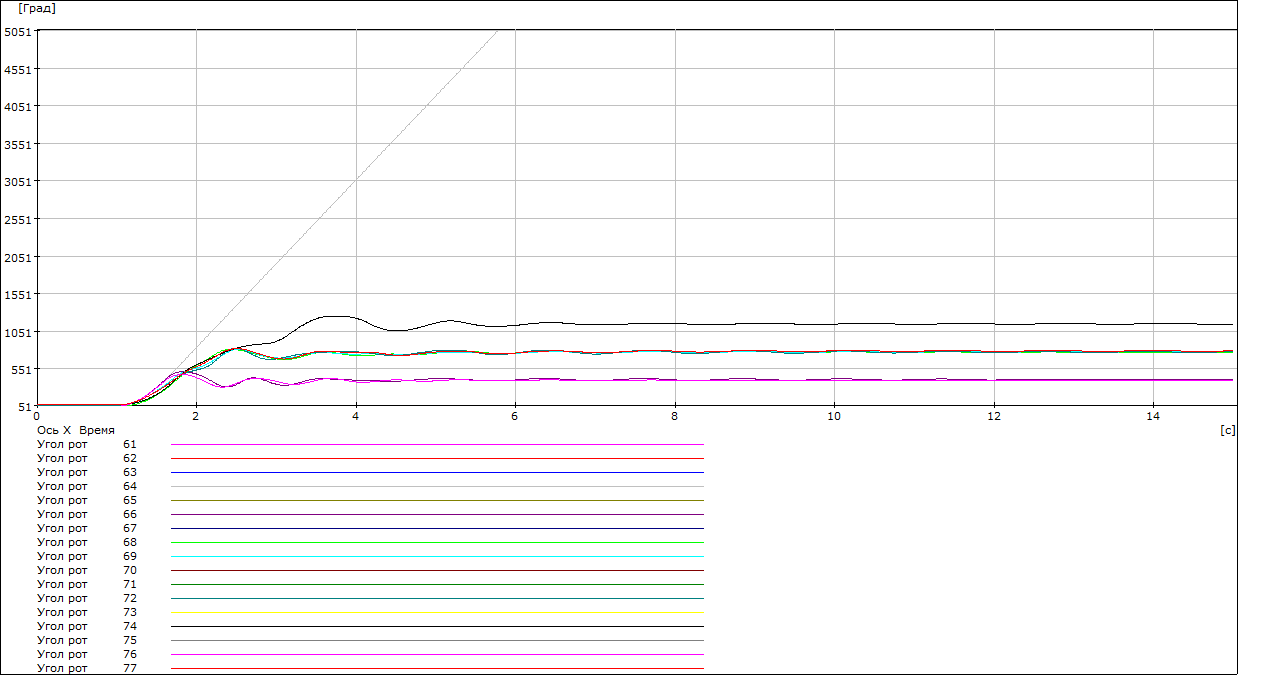The height and width of the screenshot is (696, 1277).
Task: Click the 4551 Y-axis tick label
Action: click(x=18, y=69)
